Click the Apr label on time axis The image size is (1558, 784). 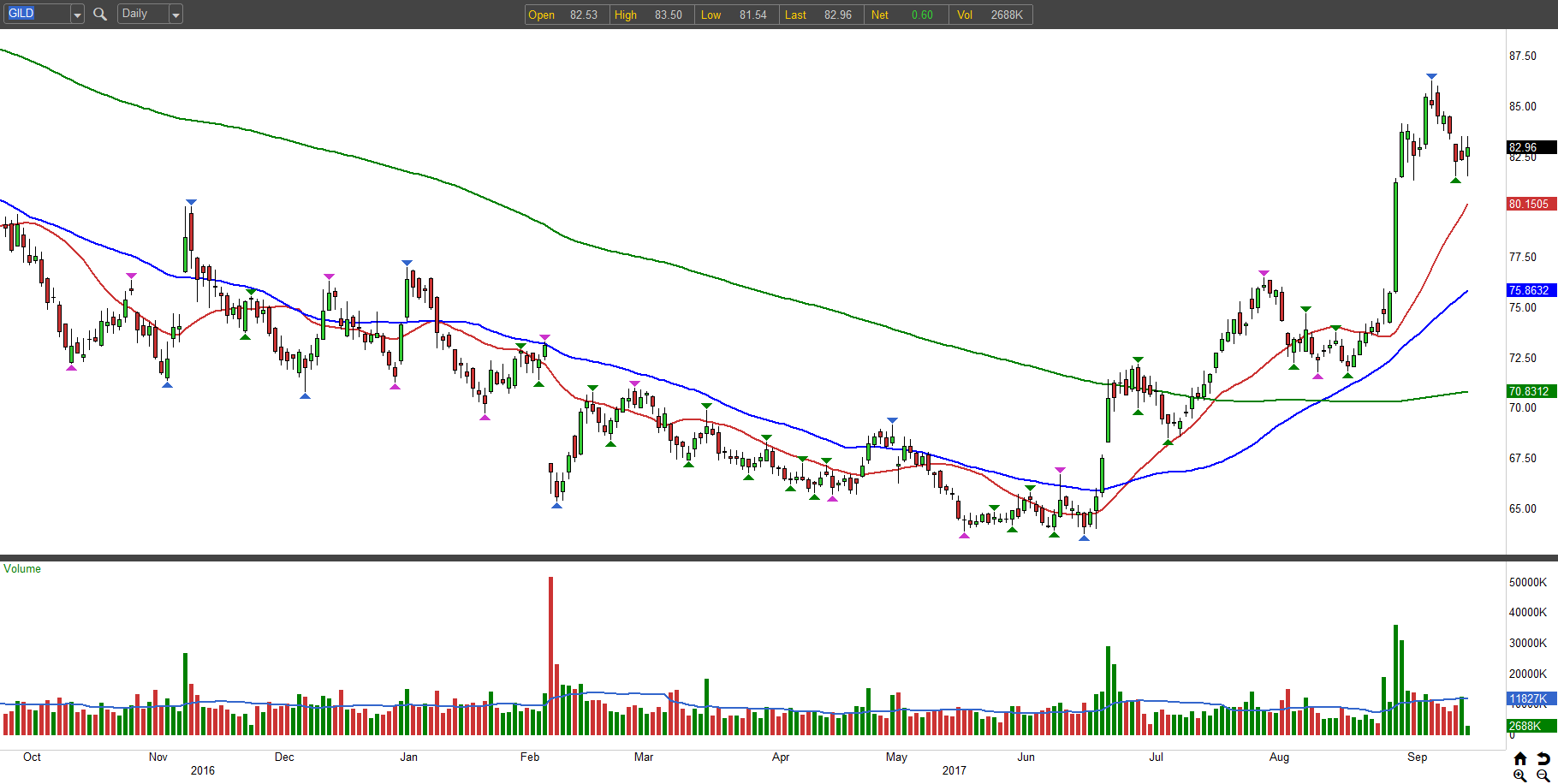pos(781,757)
